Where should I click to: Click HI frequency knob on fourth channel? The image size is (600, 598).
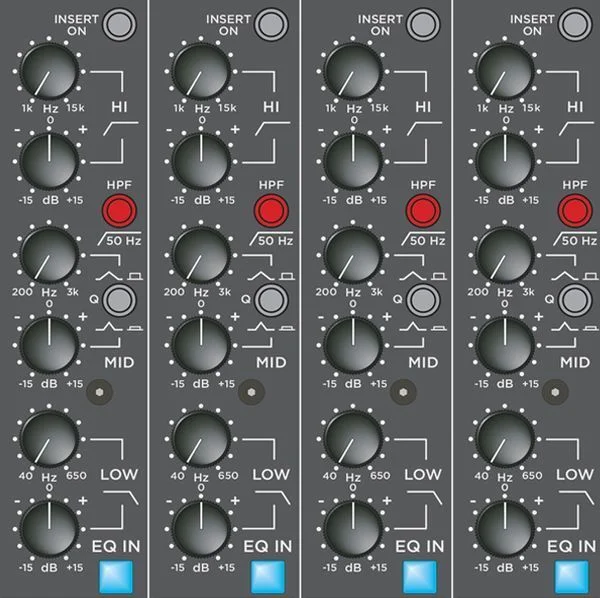tap(505, 72)
